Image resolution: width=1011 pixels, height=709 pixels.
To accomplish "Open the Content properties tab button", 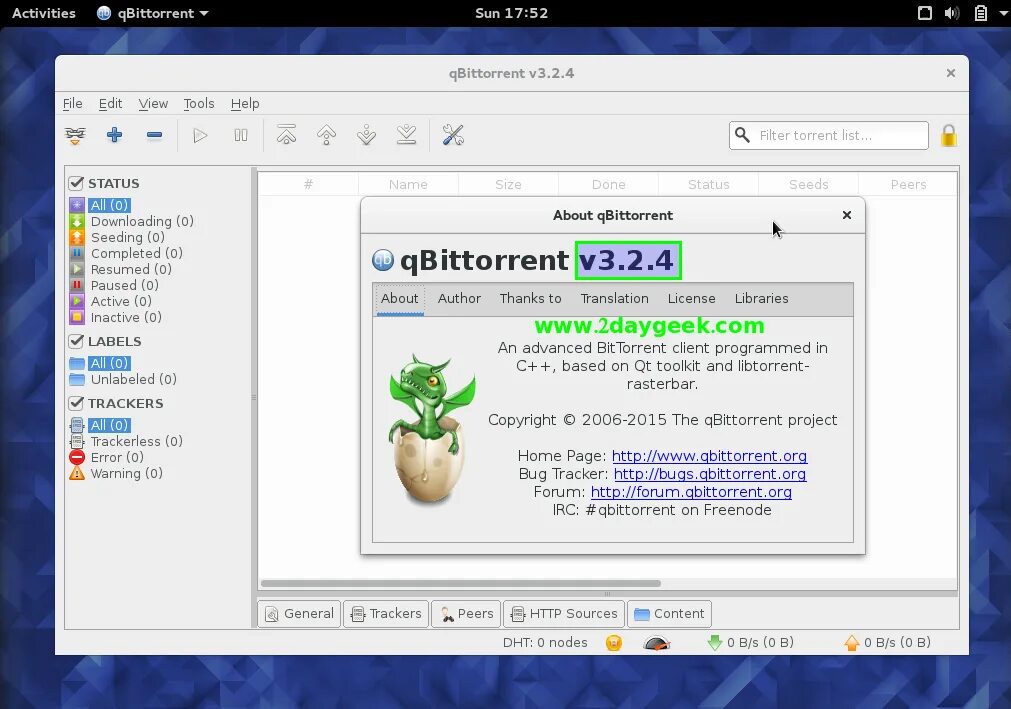I will click(x=669, y=614).
